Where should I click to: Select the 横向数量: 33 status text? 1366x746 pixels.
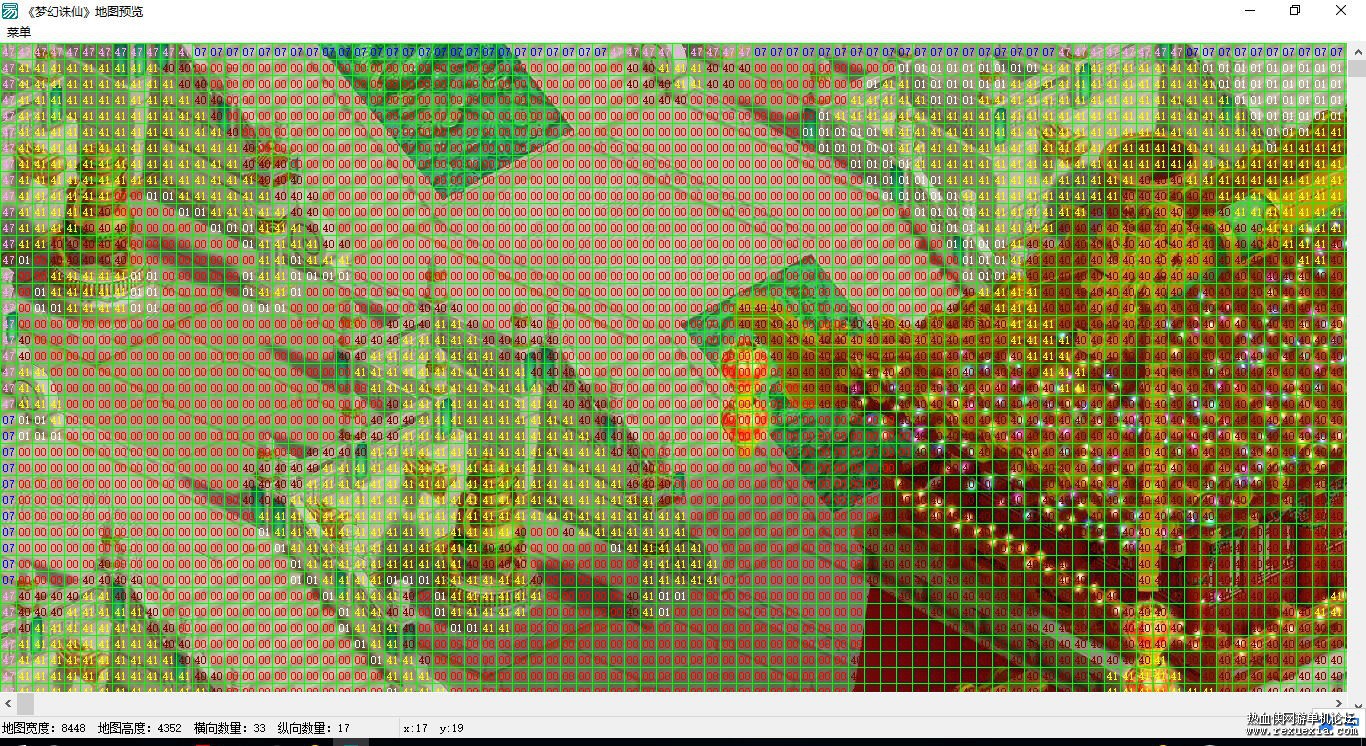pos(230,729)
